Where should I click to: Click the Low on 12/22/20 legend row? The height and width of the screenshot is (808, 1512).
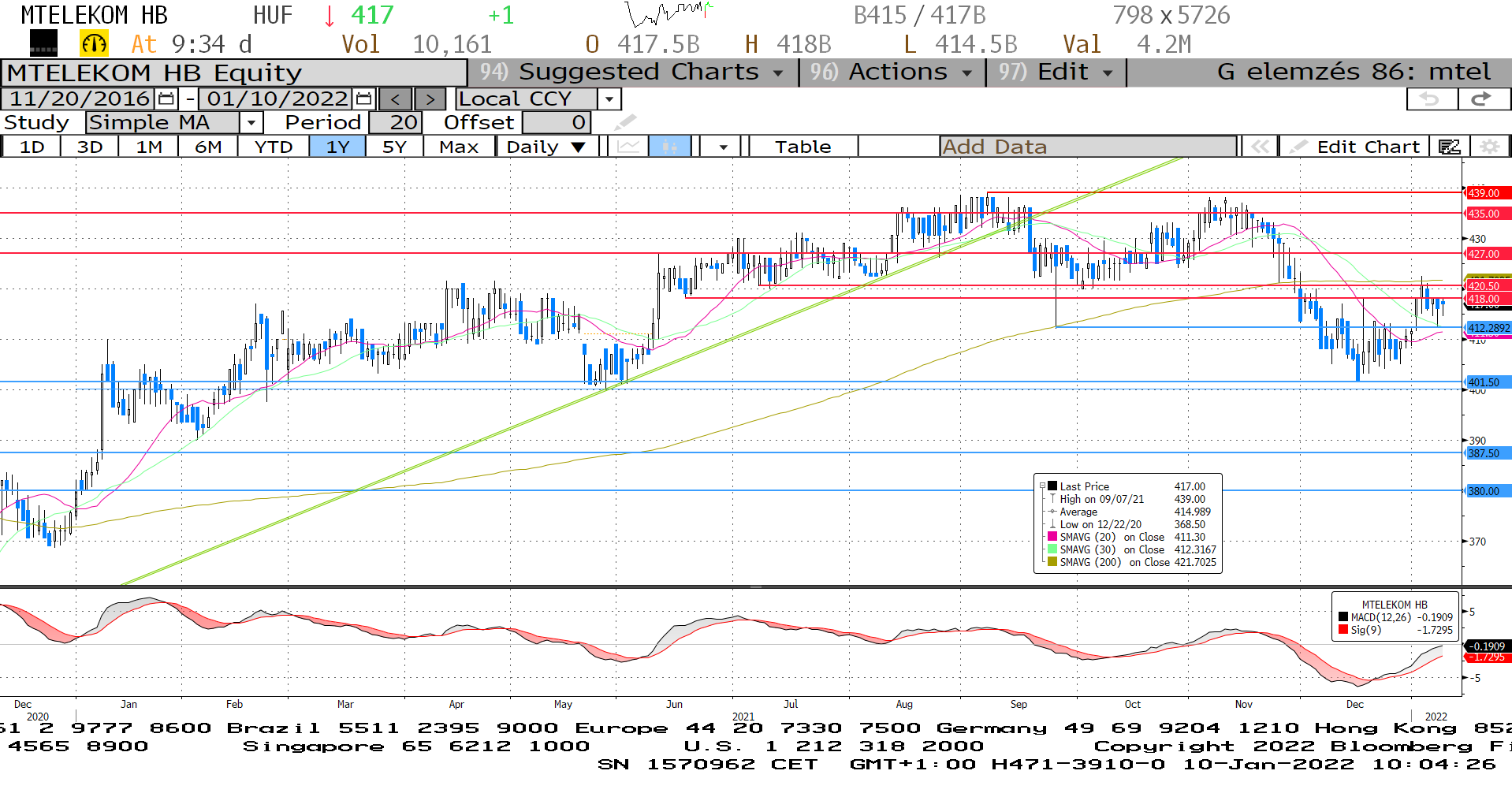[x=1128, y=524]
